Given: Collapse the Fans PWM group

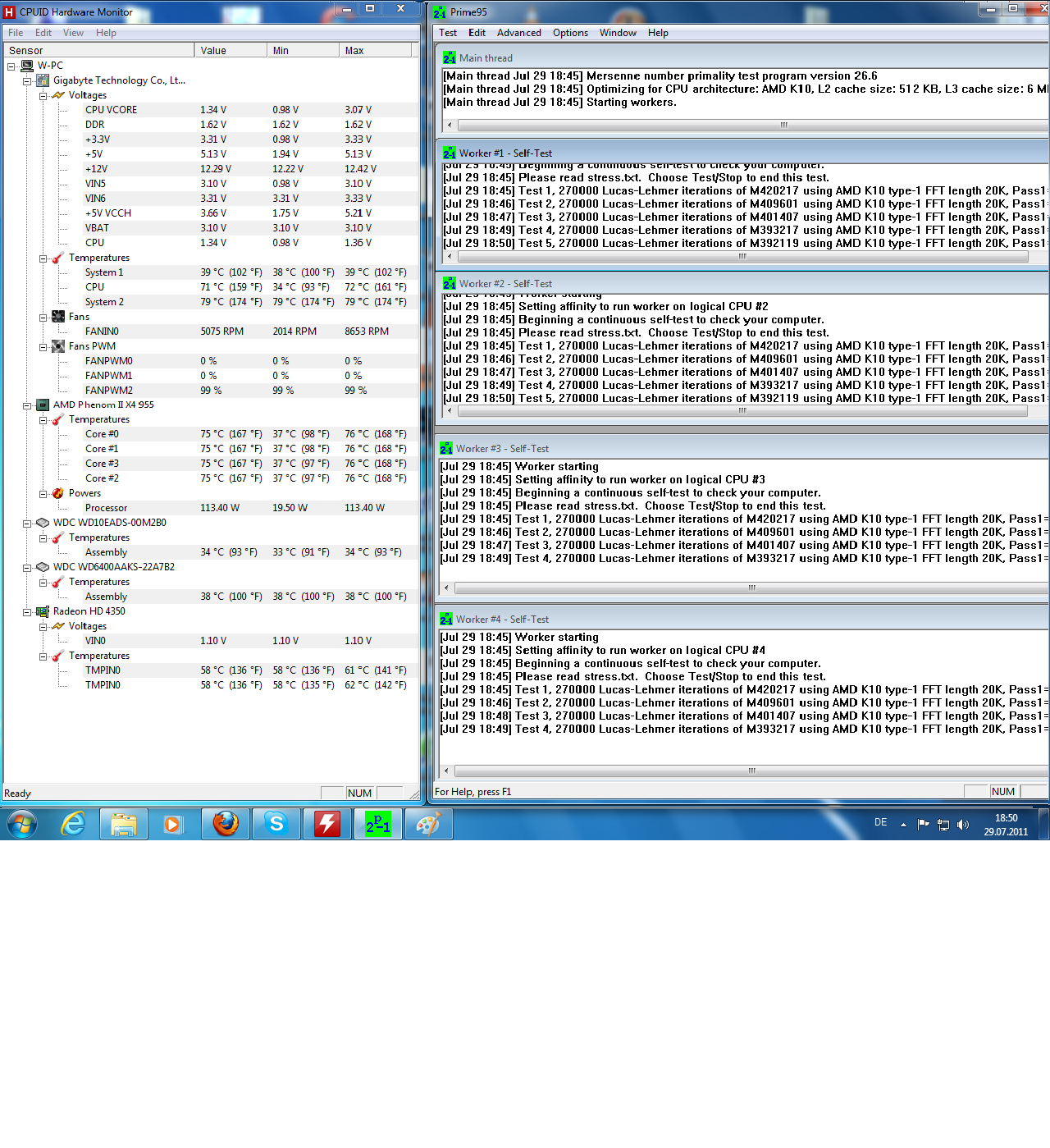Looking at the screenshot, I should tap(43, 347).
